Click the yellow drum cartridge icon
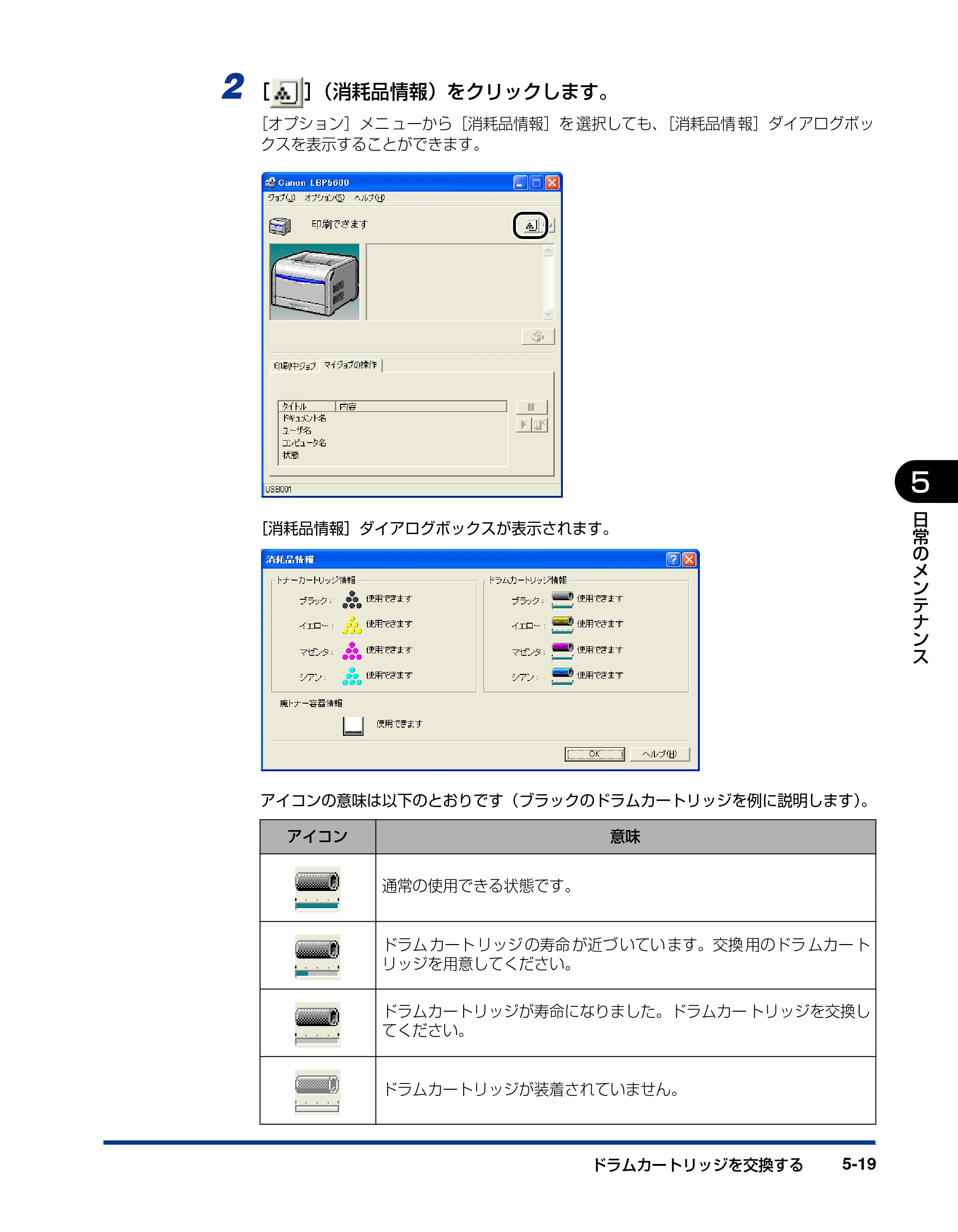 pos(562,625)
